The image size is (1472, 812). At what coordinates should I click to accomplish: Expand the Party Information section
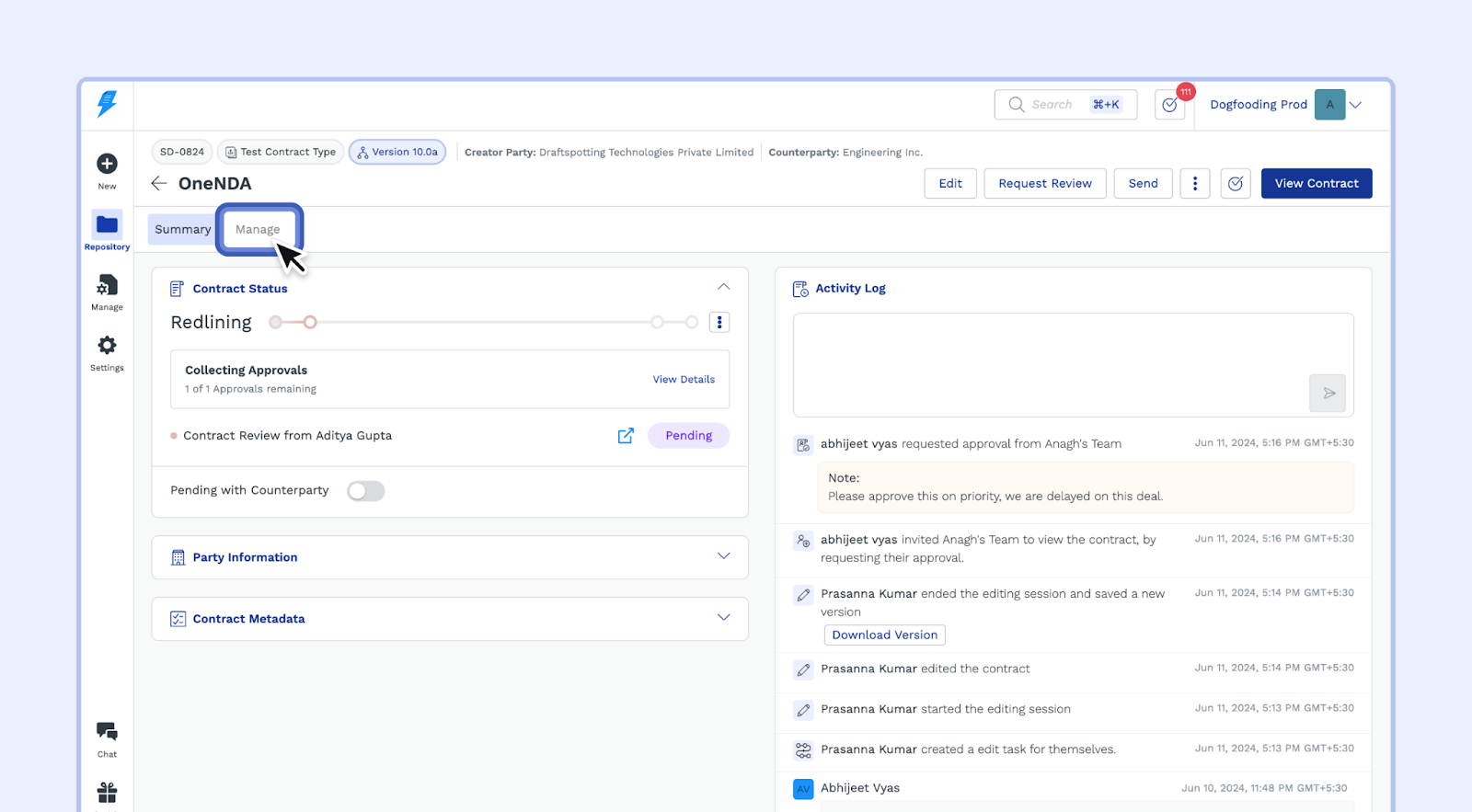(x=723, y=557)
